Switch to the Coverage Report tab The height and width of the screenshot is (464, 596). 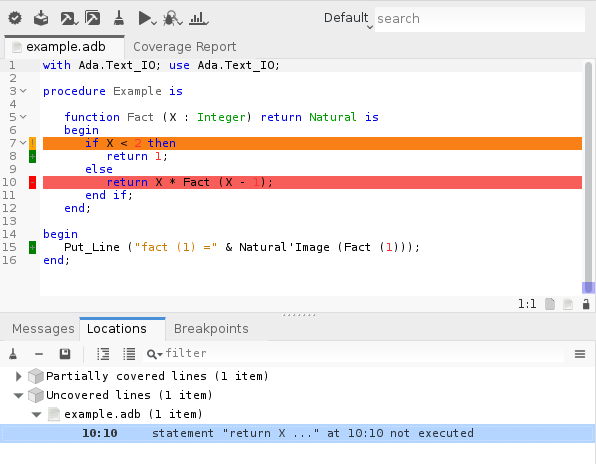pyautogui.click(x=184, y=47)
